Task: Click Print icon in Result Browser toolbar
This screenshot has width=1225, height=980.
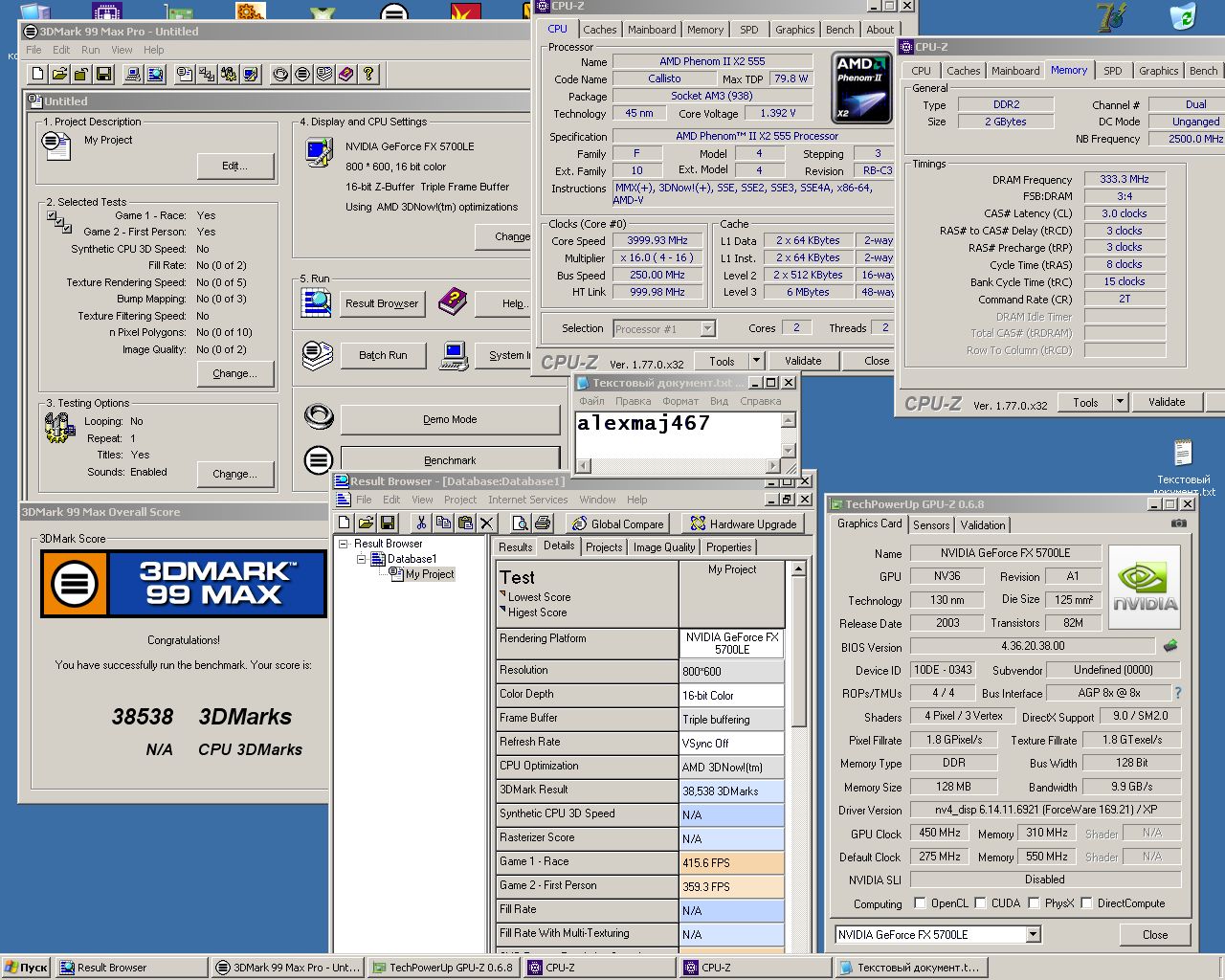Action: (x=543, y=523)
